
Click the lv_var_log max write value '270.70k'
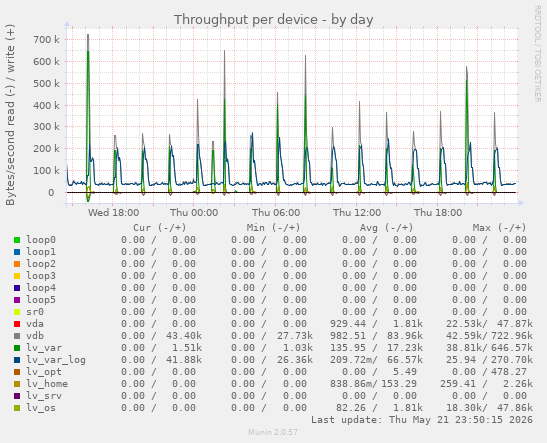[x=512, y=360]
